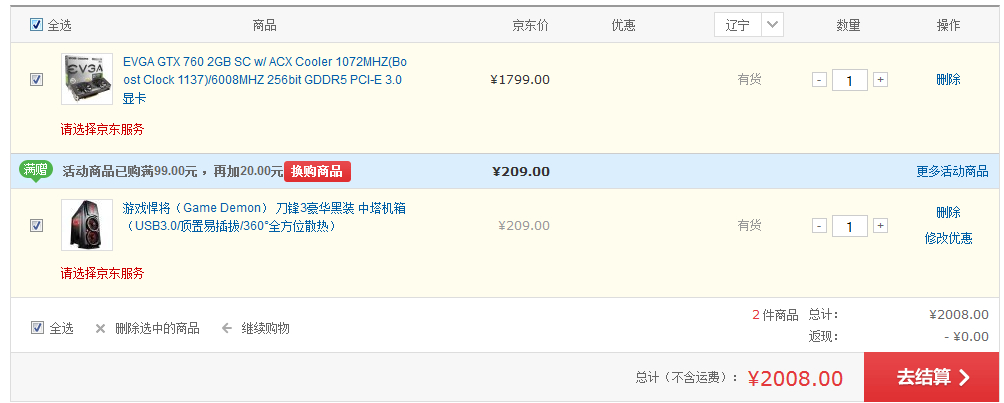Open the Game Demon case thumbnail
Screen dimensions: 1004x403
point(87,225)
